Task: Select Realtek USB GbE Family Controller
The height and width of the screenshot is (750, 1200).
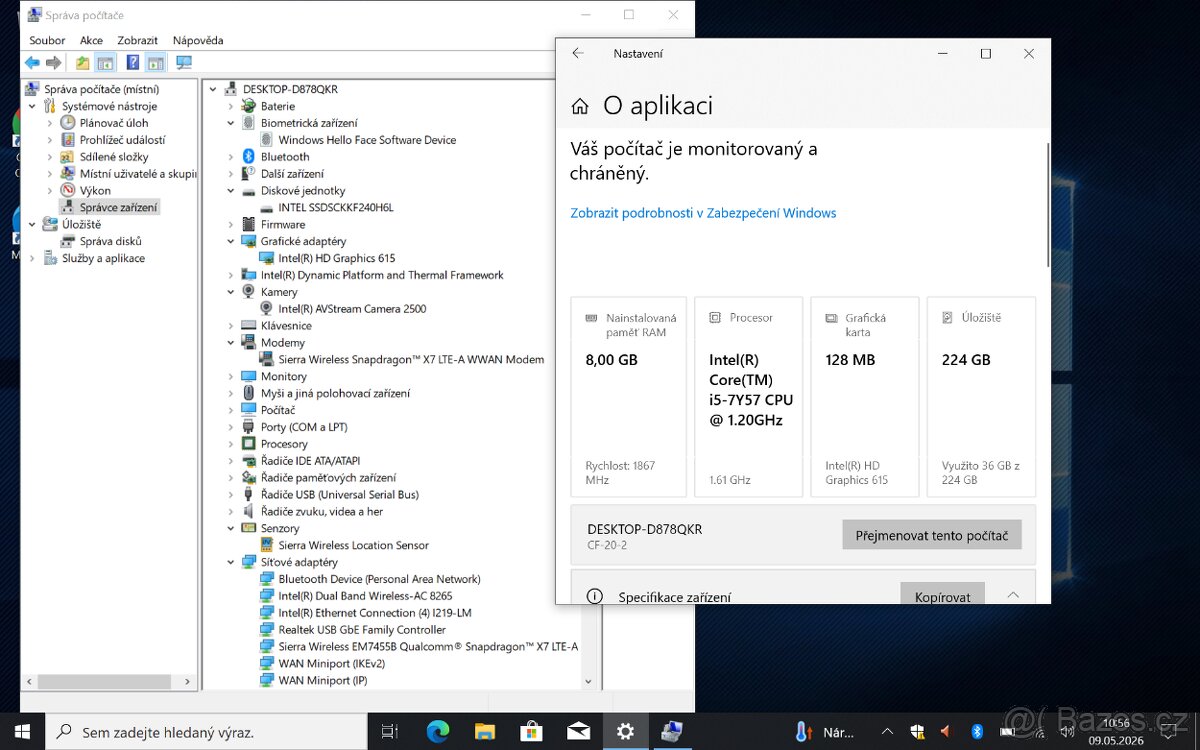Action: (x=362, y=630)
